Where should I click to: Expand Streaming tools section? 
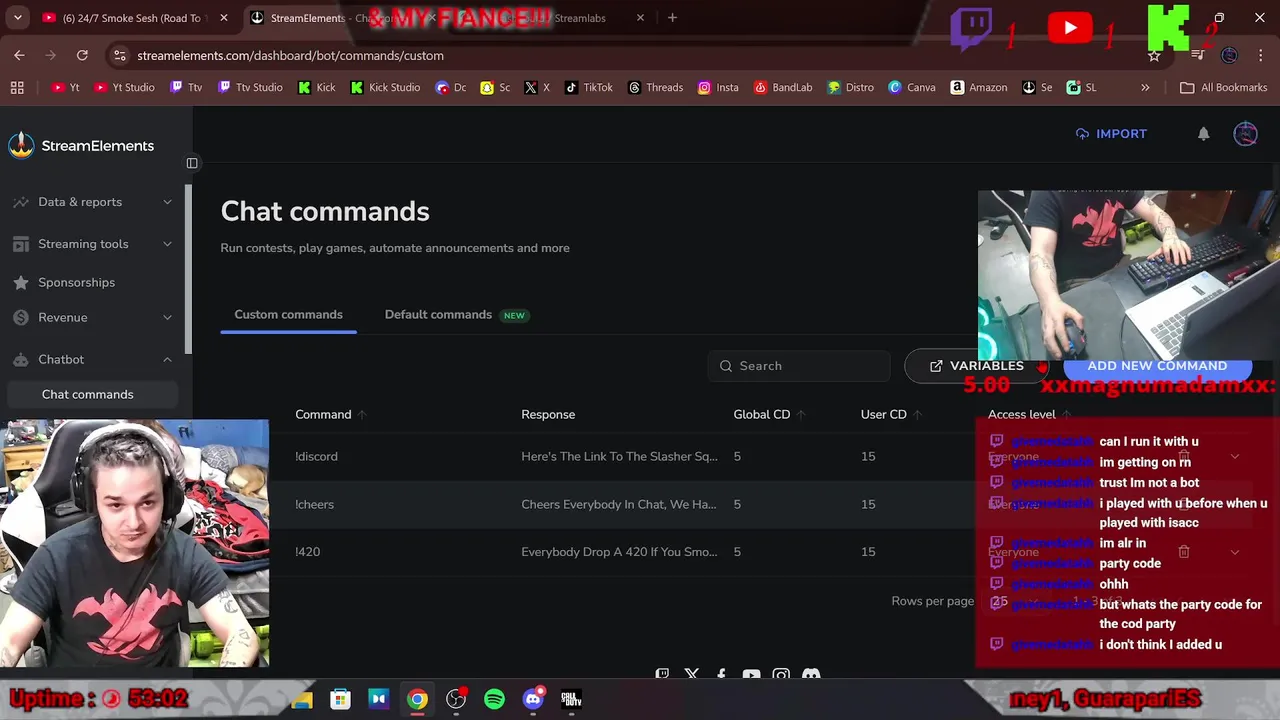(x=92, y=244)
